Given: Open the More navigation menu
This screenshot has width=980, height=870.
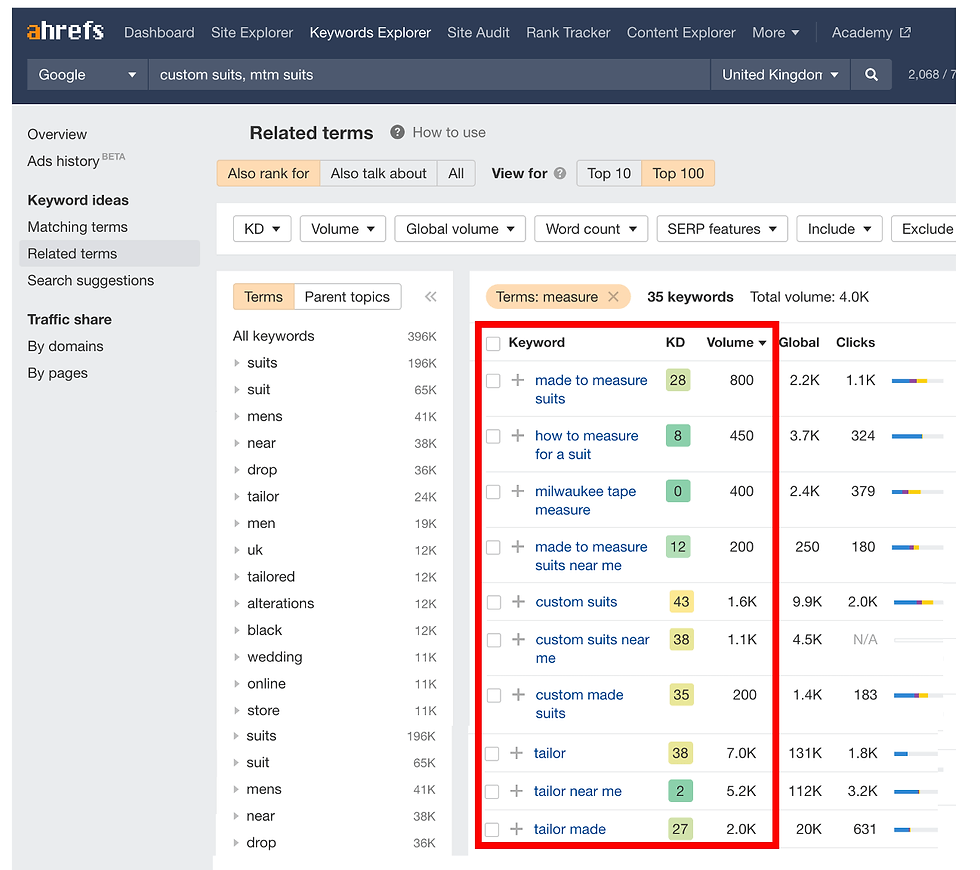Looking at the screenshot, I should tap(776, 32).
